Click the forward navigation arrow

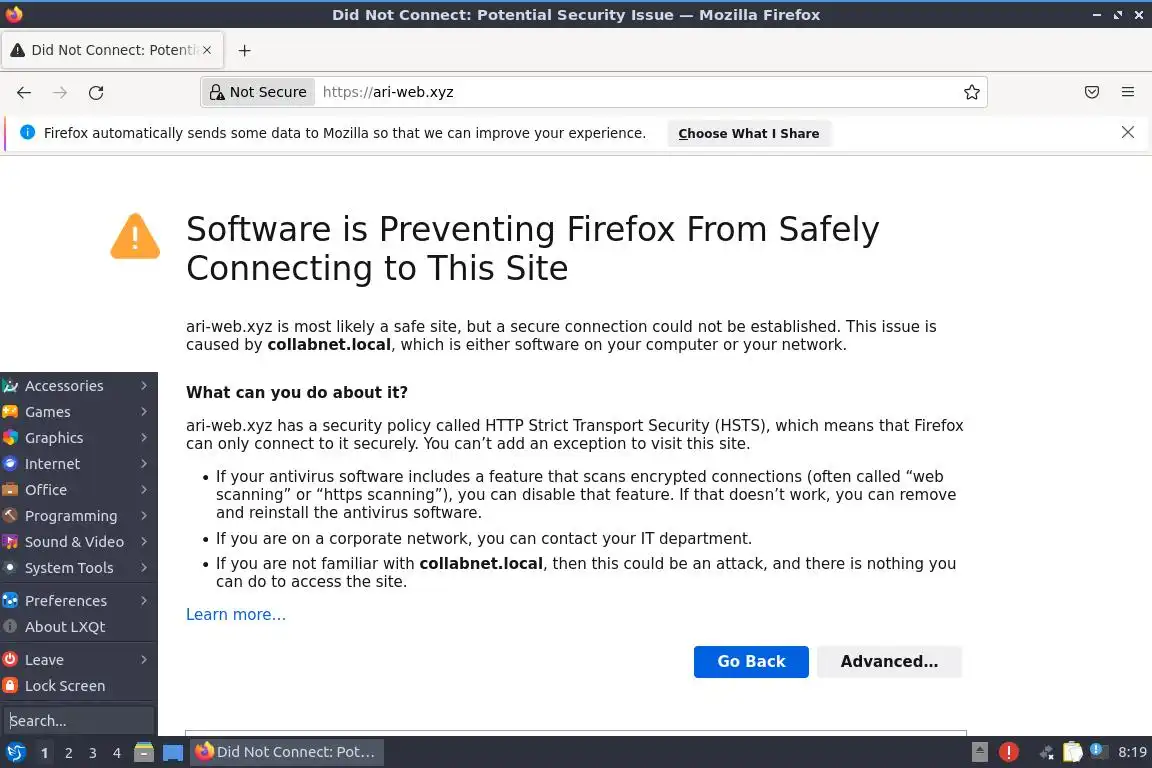[60, 93]
